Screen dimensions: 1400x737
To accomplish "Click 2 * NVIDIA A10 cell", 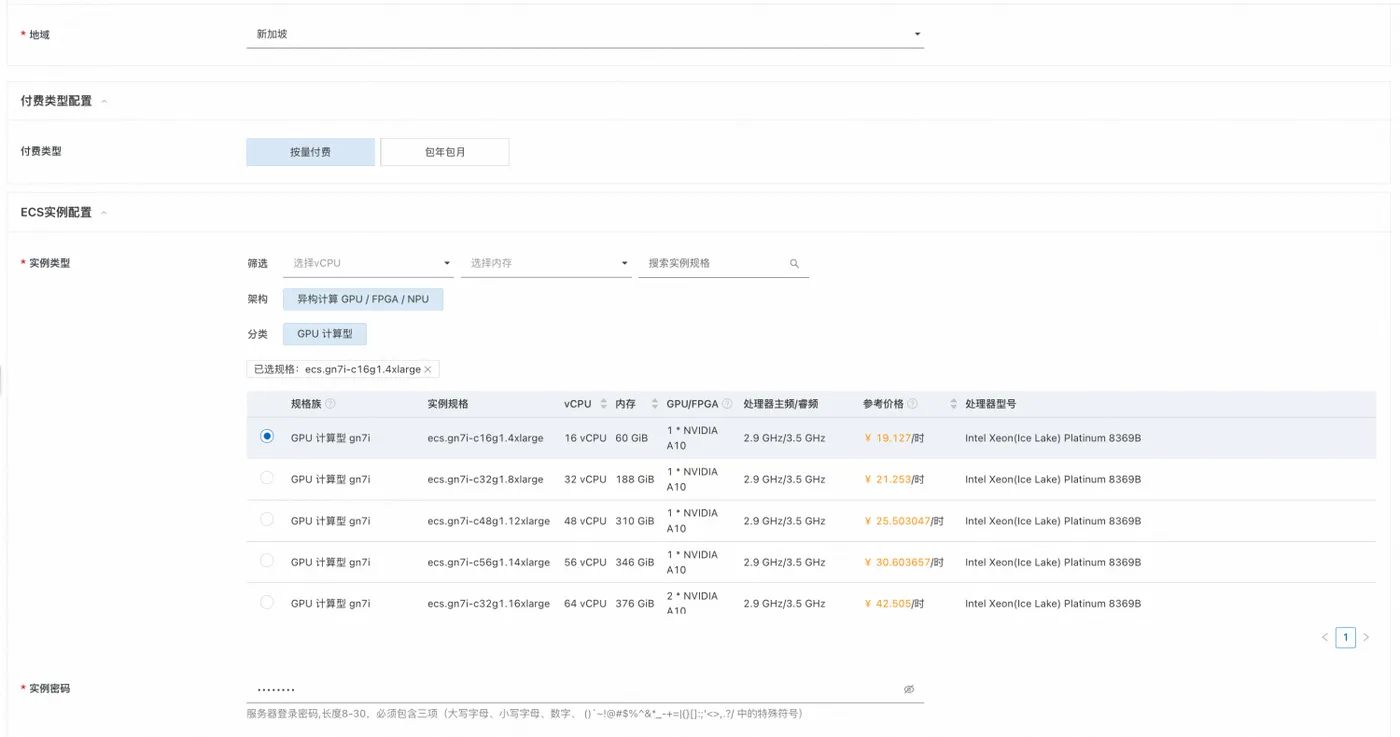I will click(x=692, y=603).
